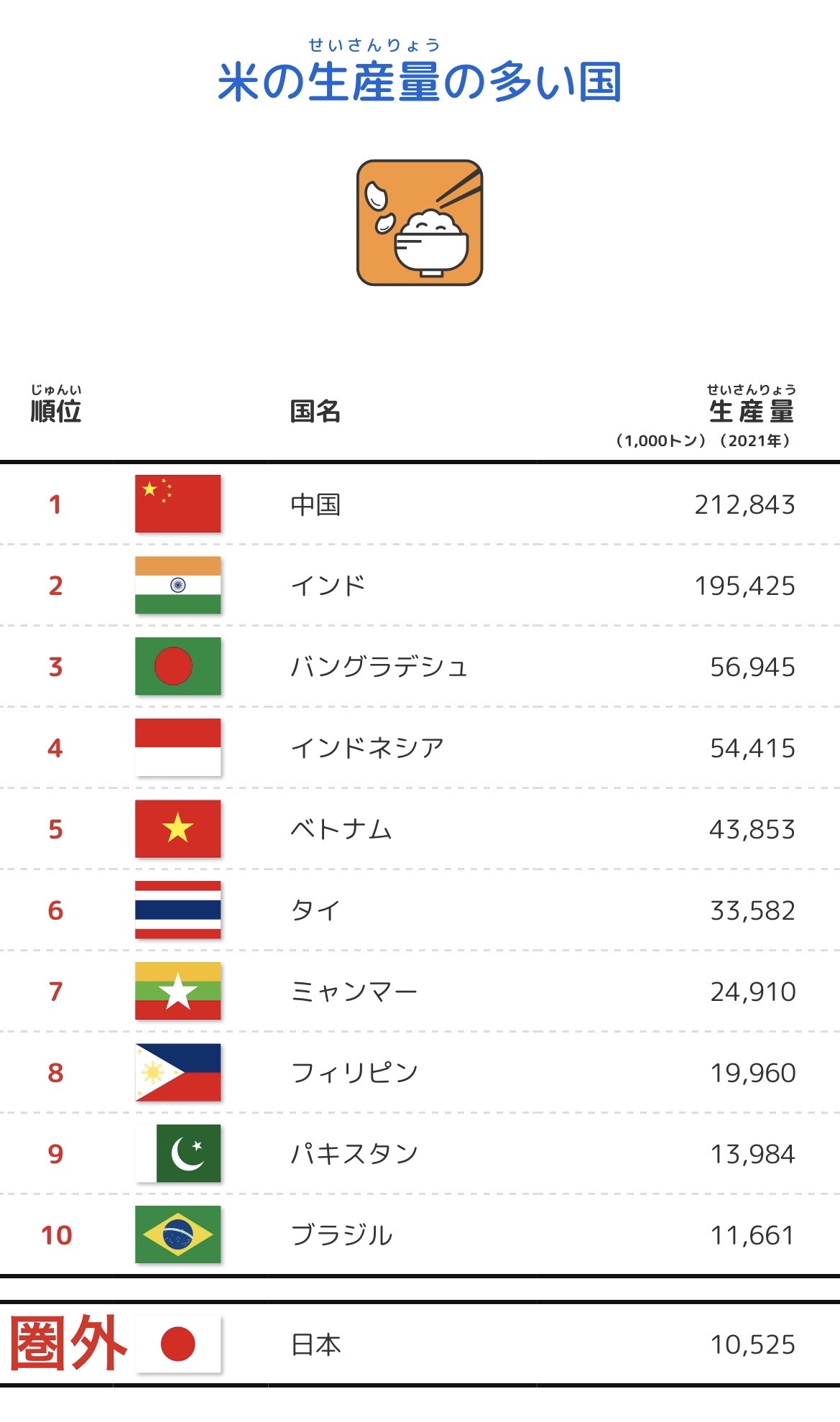Click the 生産量 column header
This screenshot has width=840, height=1422.
(x=751, y=411)
